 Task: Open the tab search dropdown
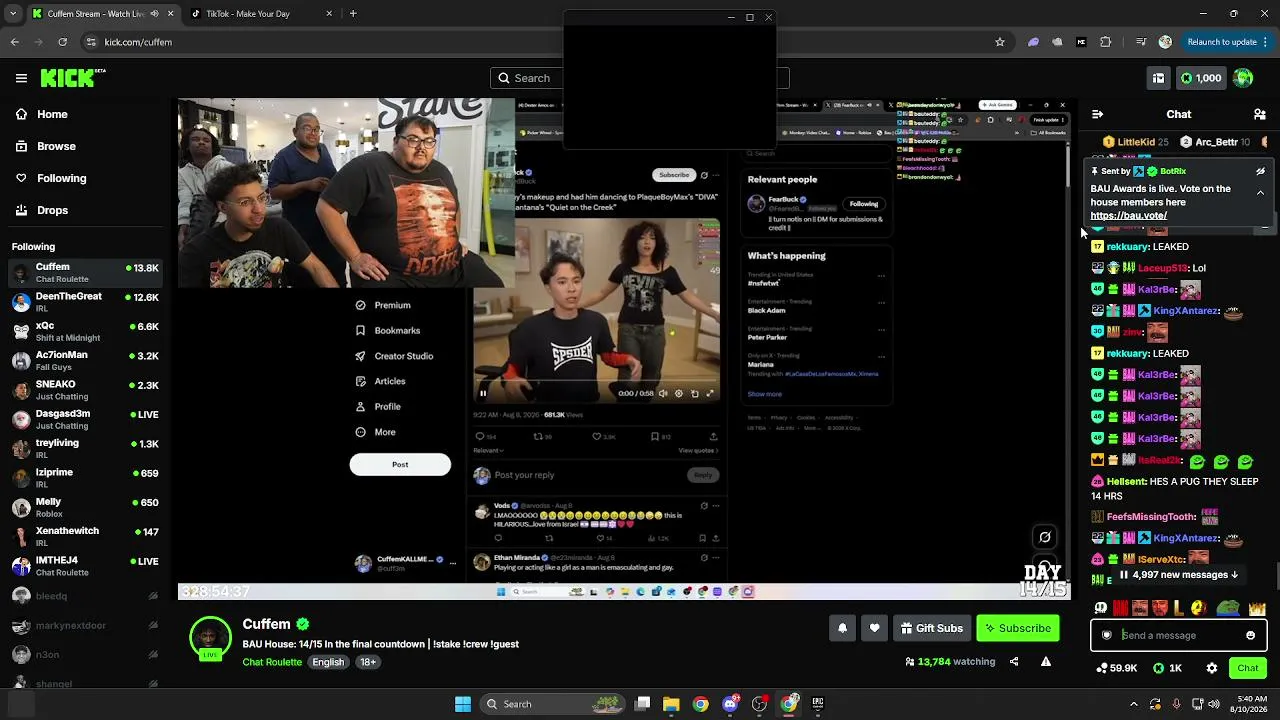[11, 14]
